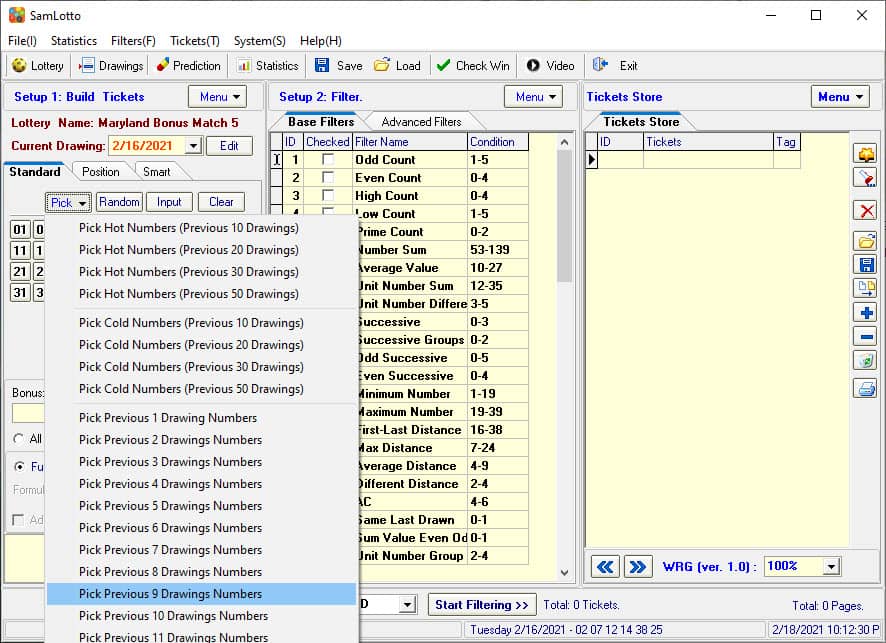
Task: Click the Load folder icon in the main toolbar
Action: click(382, 66)
